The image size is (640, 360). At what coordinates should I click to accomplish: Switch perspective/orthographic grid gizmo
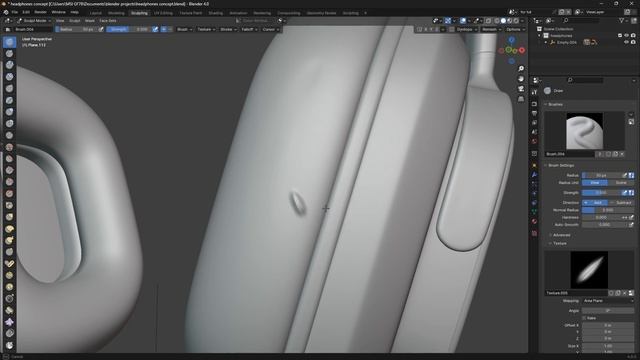[521, 99]
